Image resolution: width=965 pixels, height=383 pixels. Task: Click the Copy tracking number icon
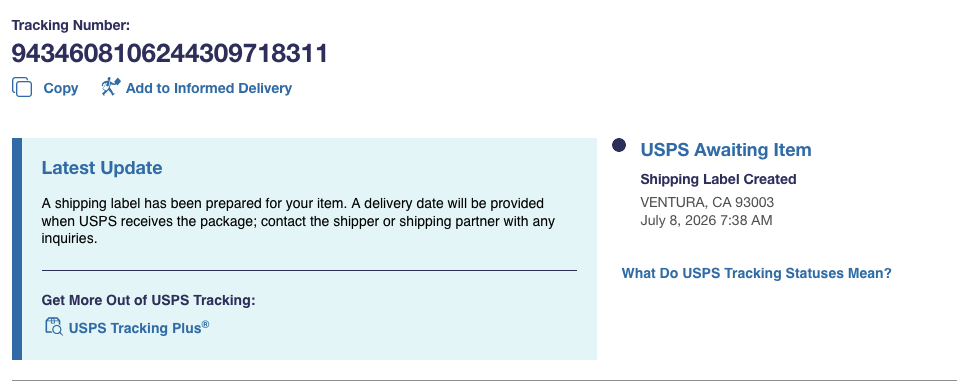click(x=22, y=87)
